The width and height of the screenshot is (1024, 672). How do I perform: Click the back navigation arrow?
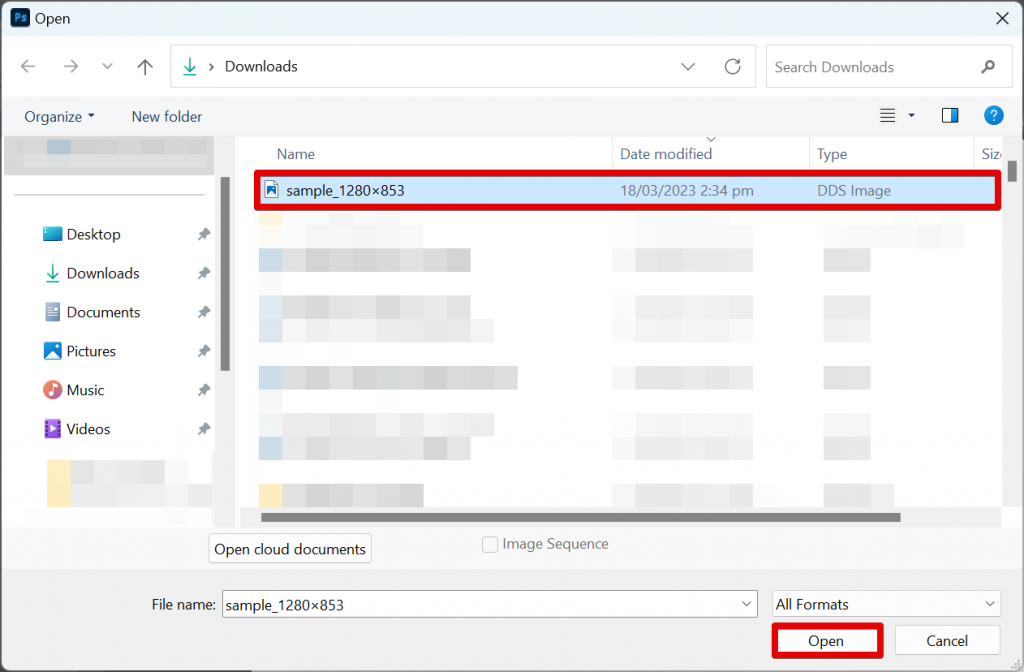(27, 66)
